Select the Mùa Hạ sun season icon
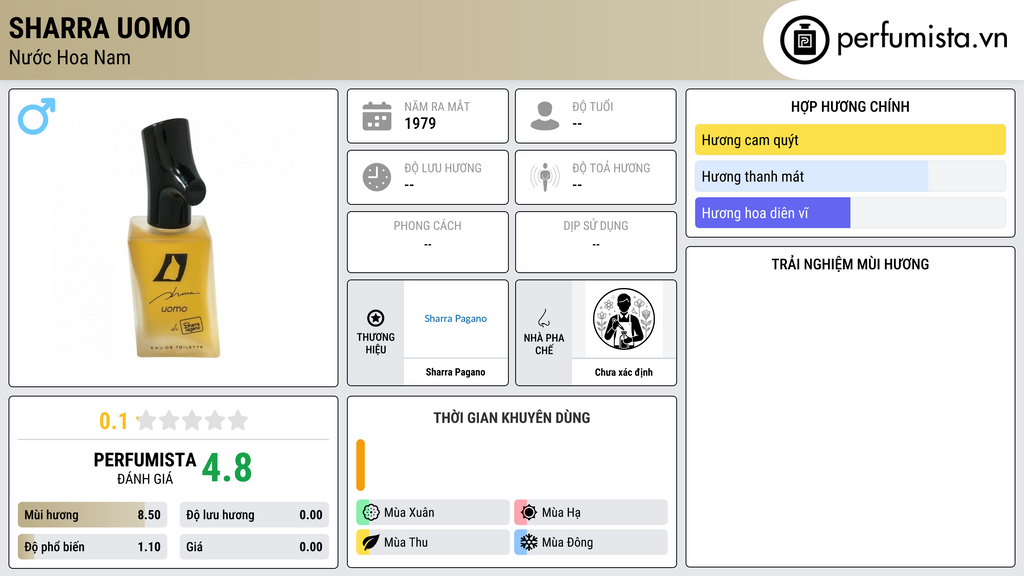1024x576 pixels. click(529, 513)
